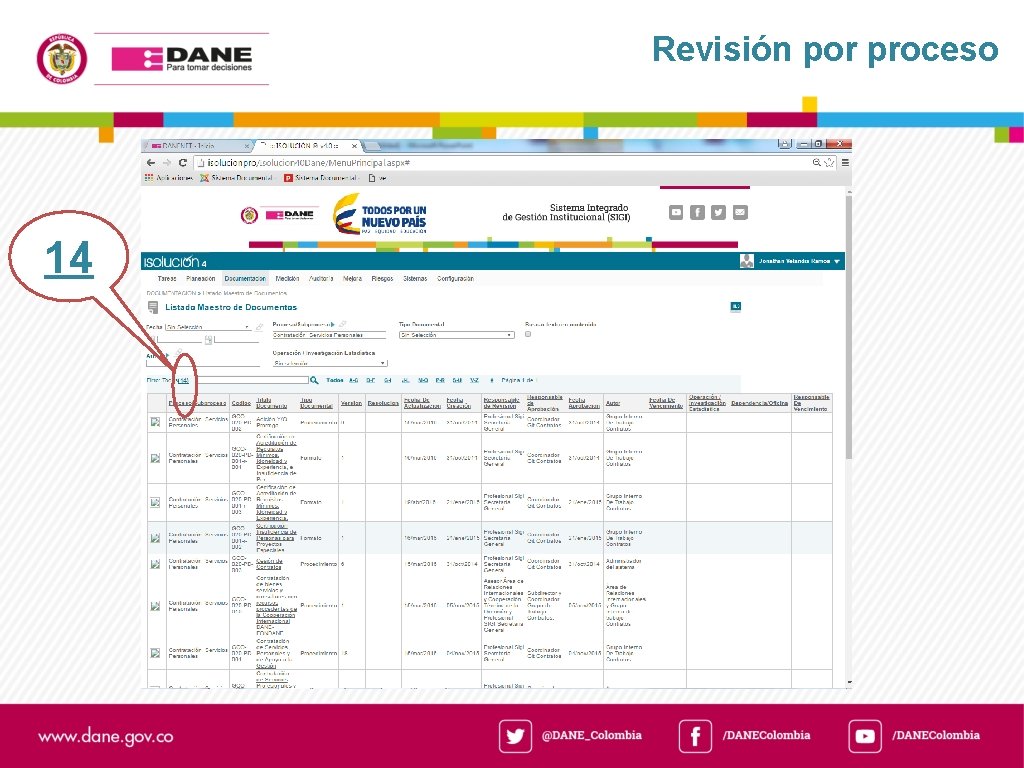Open the Mejora menu

(x=352, y=279)
